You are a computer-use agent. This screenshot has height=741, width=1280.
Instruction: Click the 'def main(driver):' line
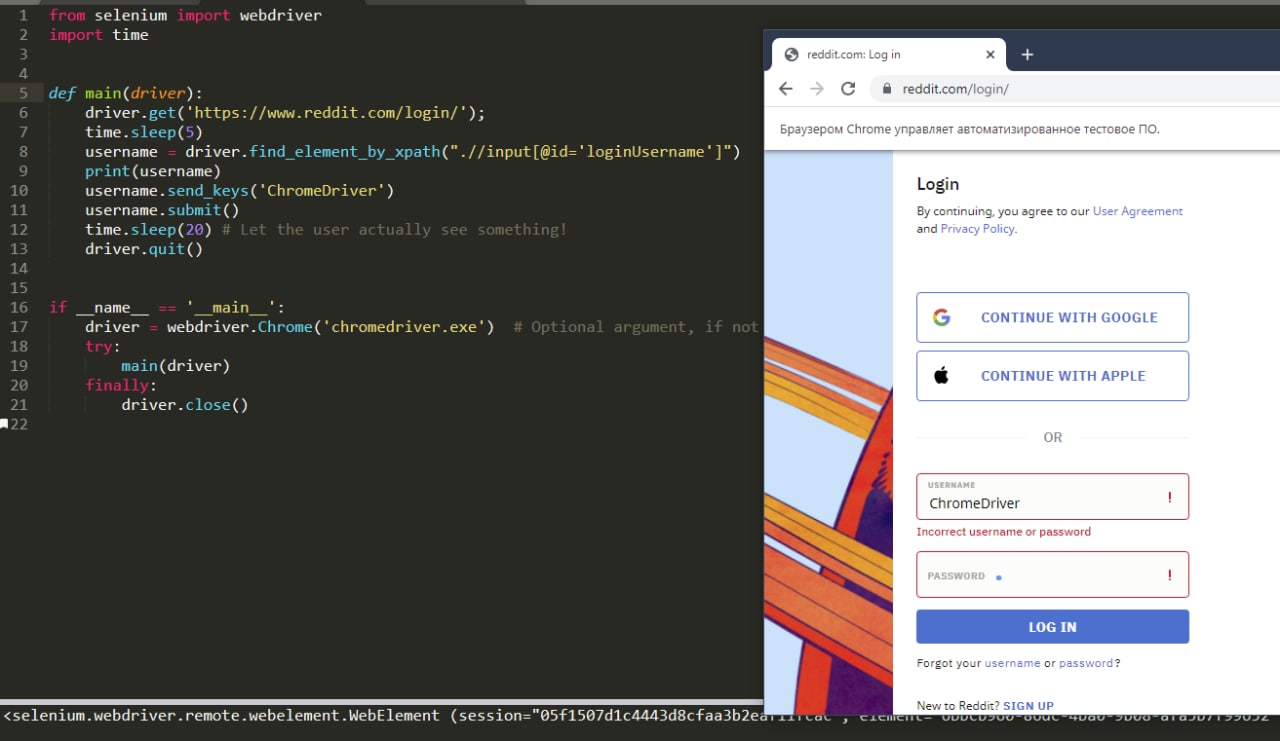[x=125, y=93]
